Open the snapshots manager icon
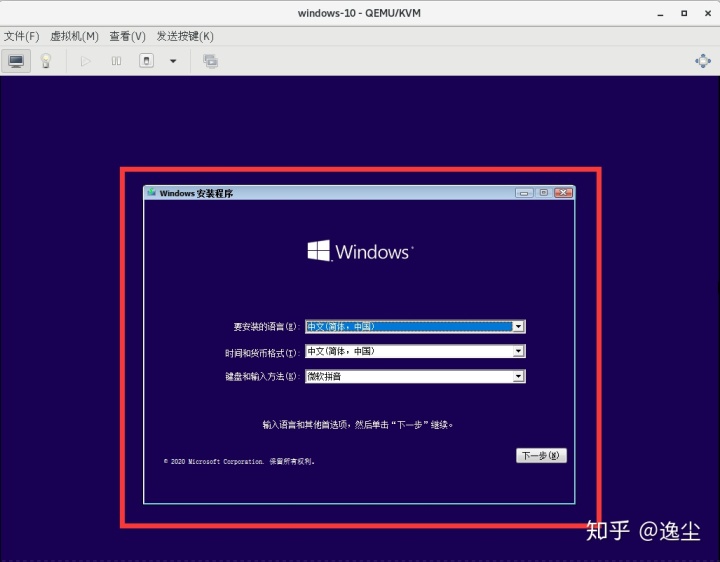The width and height of the screenshot is (720, 562). (211, 61)
